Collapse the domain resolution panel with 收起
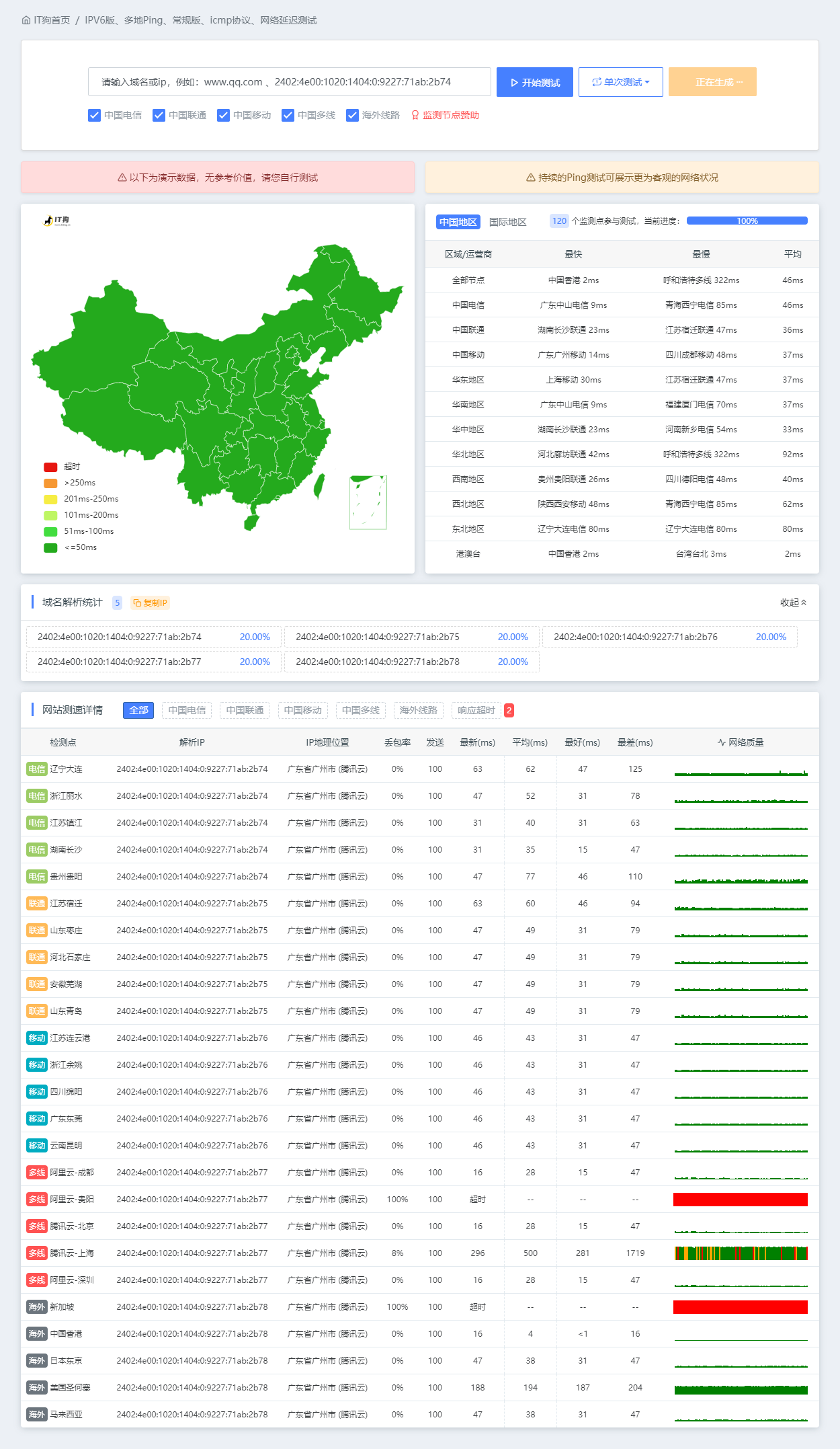840x1449 pixels. [x=793, y=602]
